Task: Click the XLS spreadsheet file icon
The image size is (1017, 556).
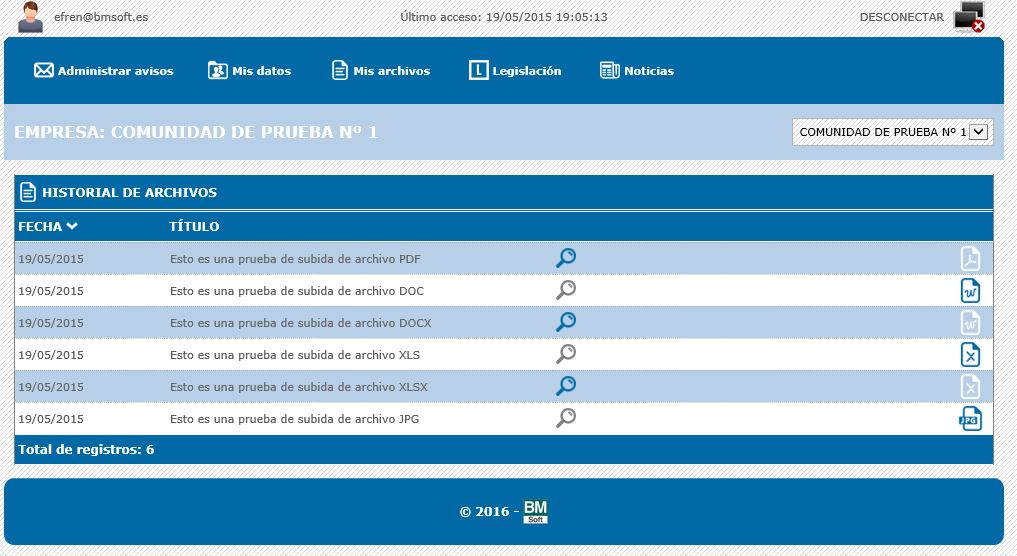Action: [x=970, y=355]
